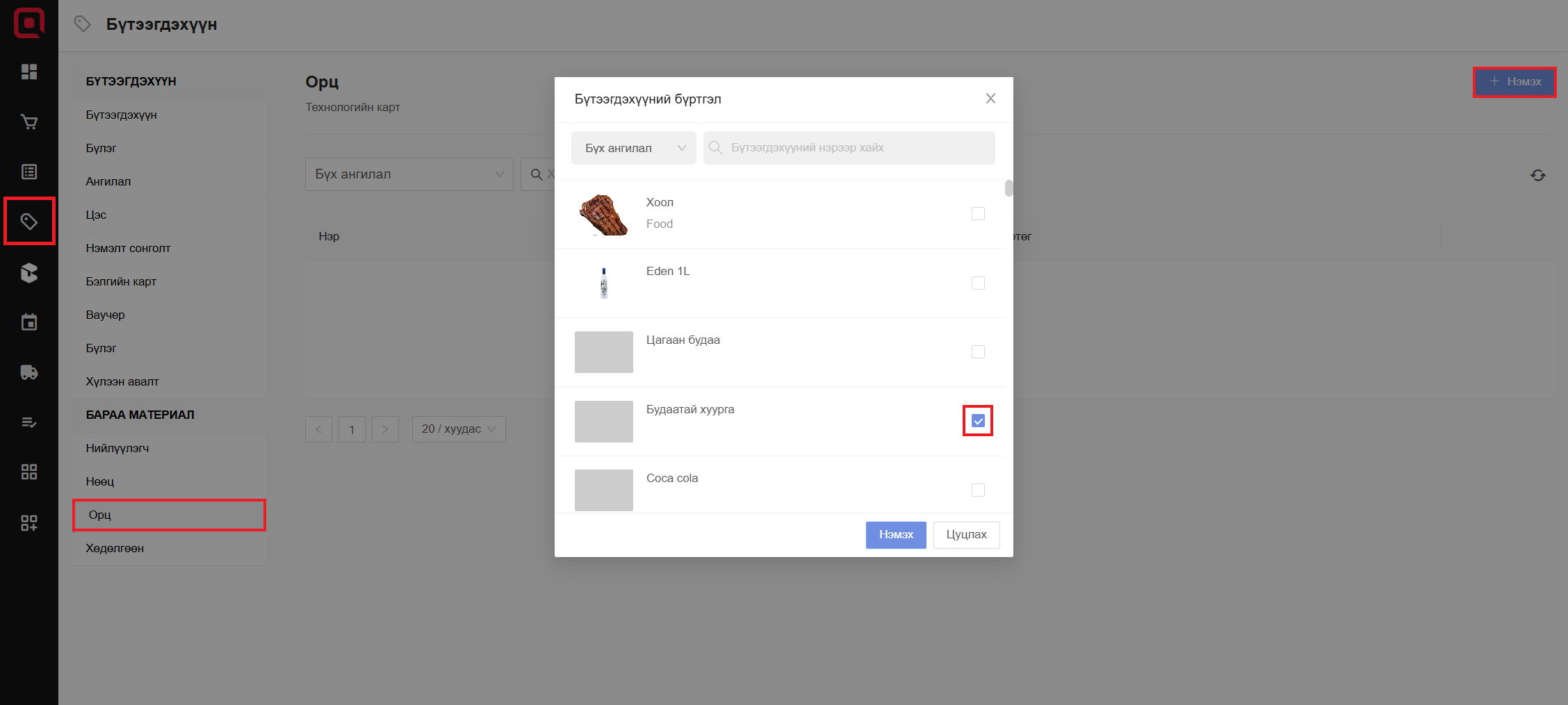
Task: Click the blue Нэмэх button in dialog
Action: [x=895, y=535]
